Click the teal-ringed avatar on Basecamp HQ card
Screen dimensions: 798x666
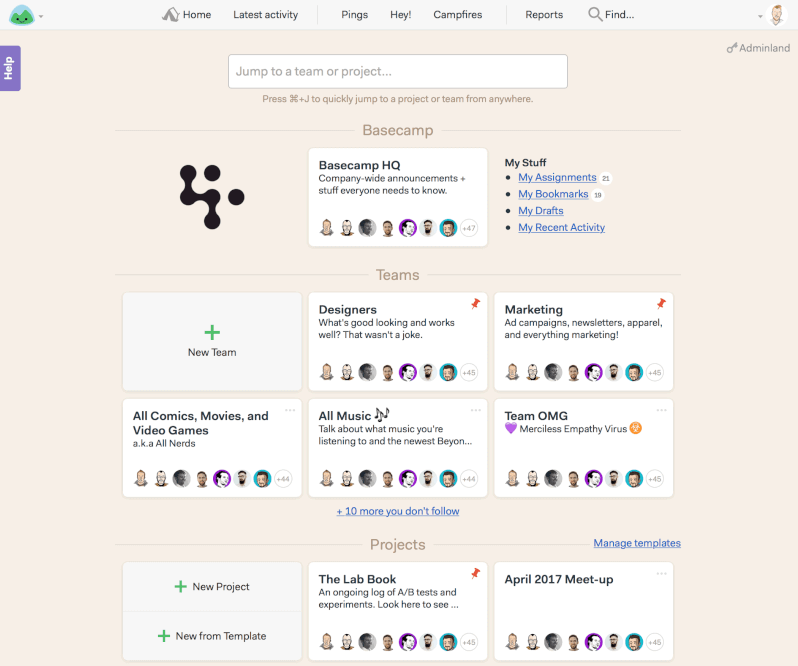[448, 228]
